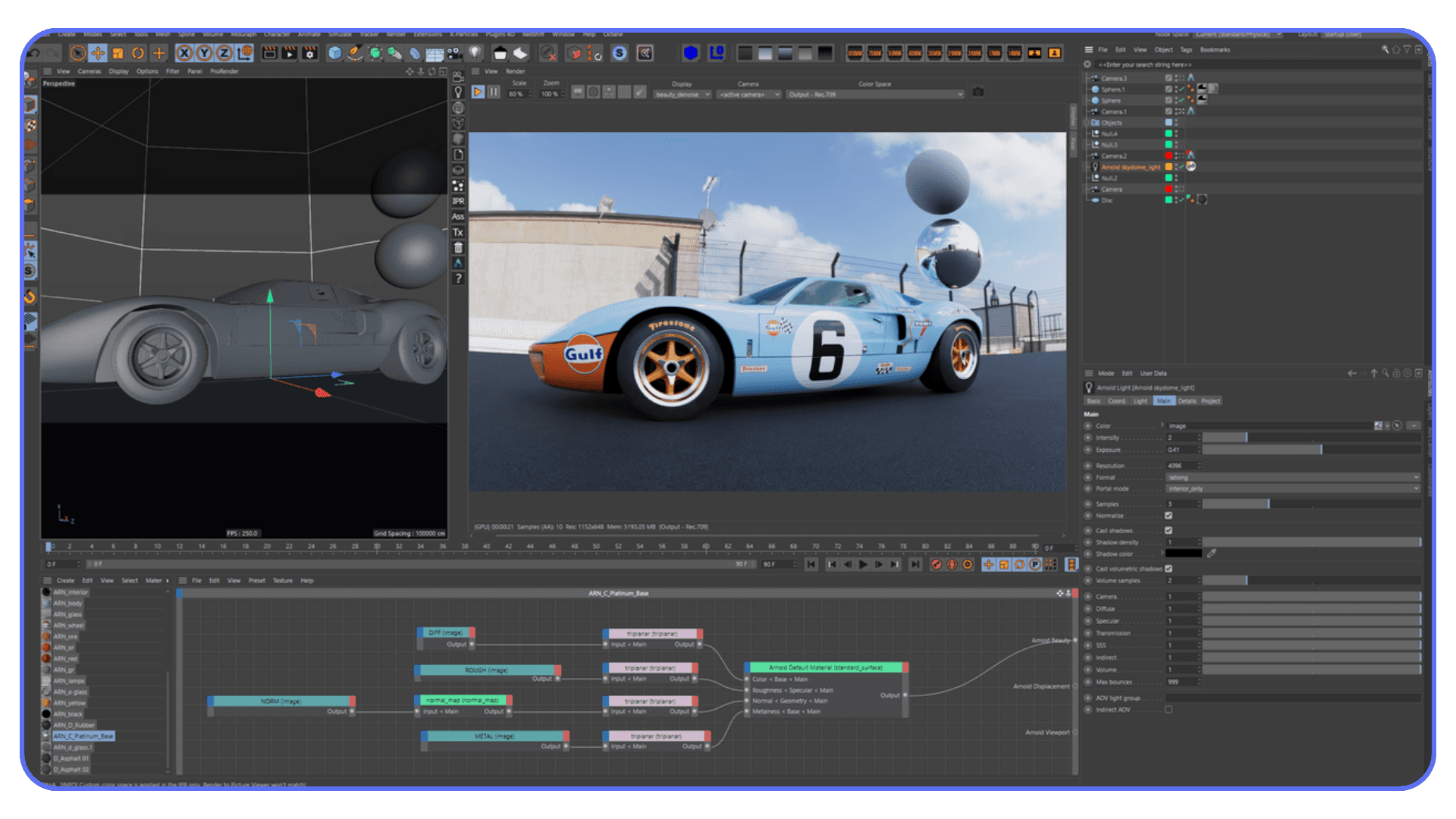Image resolution: width=1456 pixels, height=819 pixels.
Task: Open the Shadow color swatch
Action: click(1183, 554)
